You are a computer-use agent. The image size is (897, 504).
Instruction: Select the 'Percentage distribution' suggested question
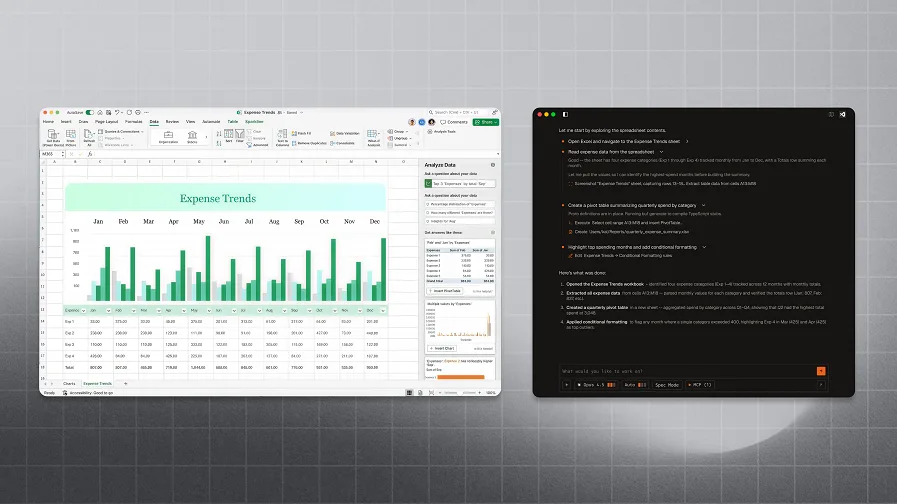[460, 204]
